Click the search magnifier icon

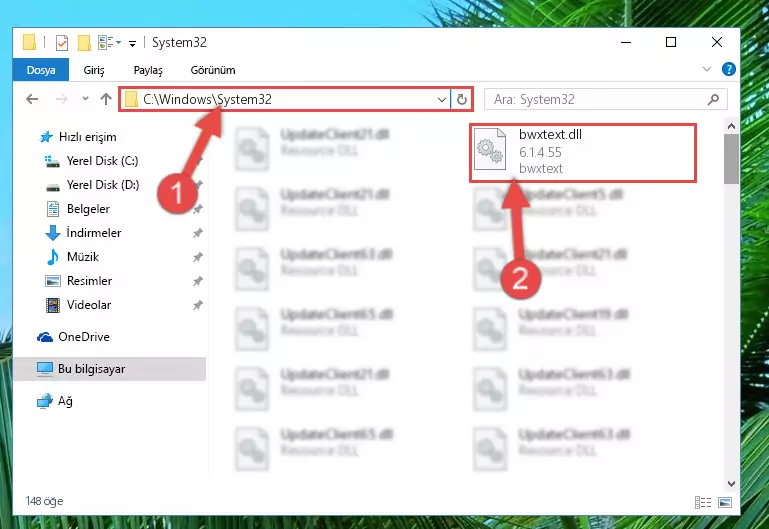pos(714,100)
